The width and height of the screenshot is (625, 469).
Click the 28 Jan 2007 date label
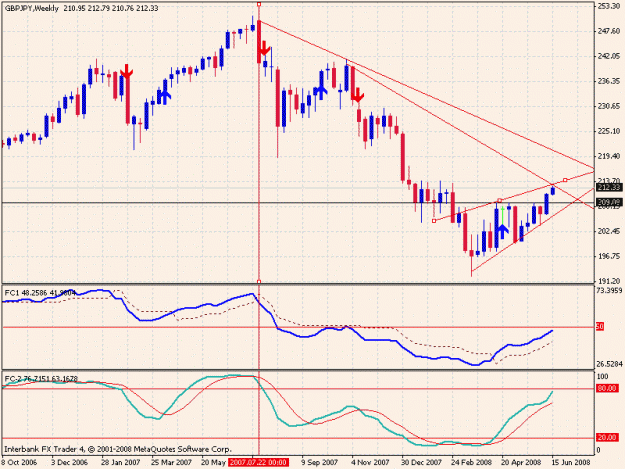(121, 463)
